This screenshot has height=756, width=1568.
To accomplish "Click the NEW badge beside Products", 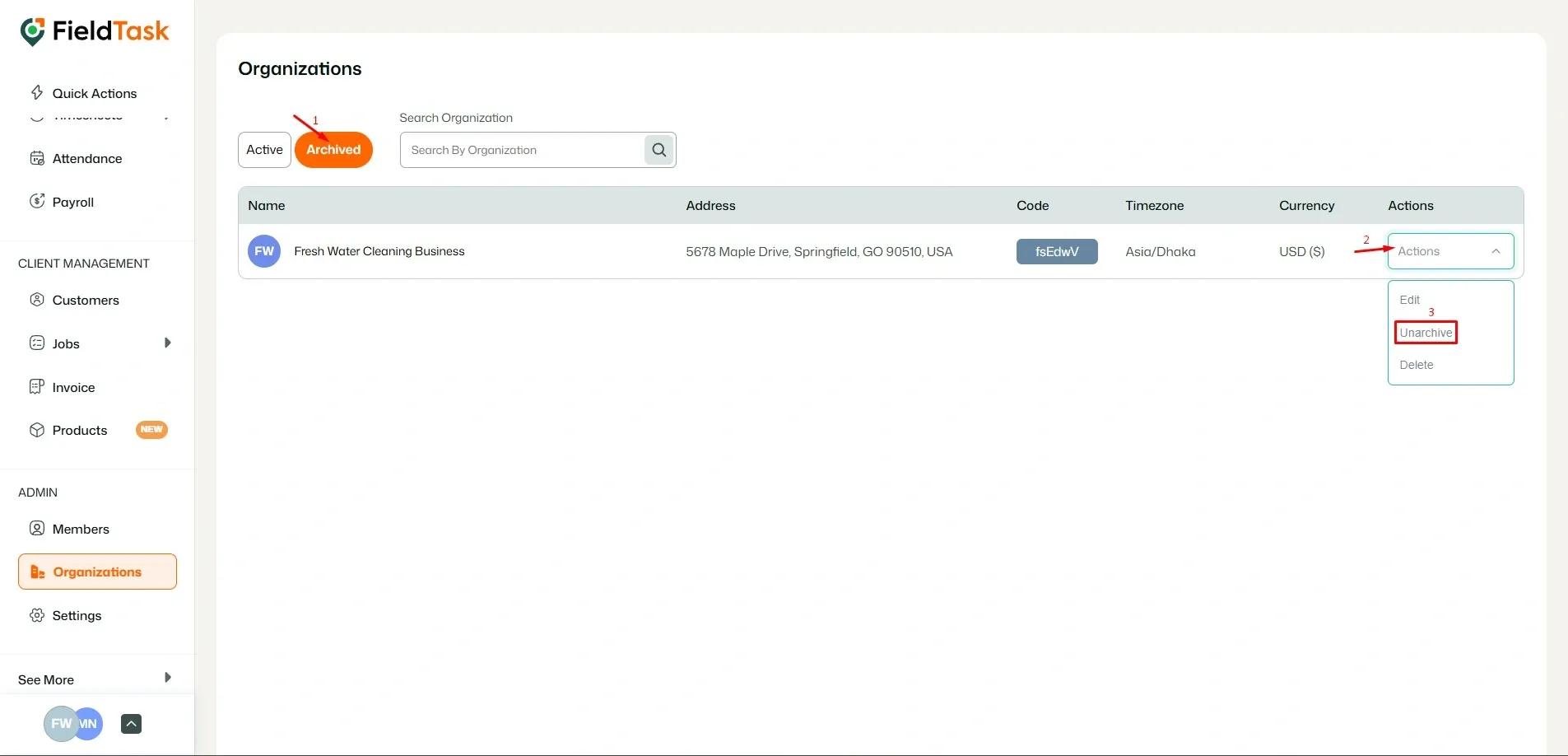I will pyautogui.click(x=151, y=430).
